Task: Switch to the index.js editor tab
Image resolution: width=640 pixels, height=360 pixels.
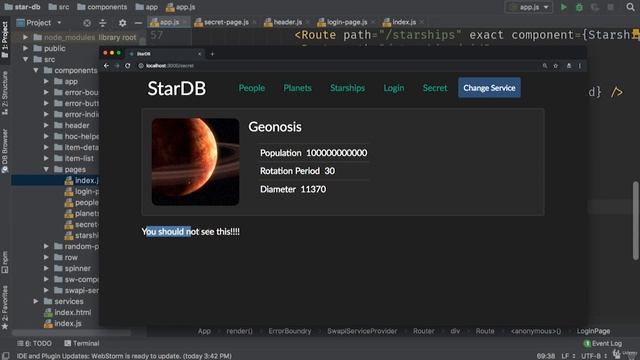Action: [403, 22]
